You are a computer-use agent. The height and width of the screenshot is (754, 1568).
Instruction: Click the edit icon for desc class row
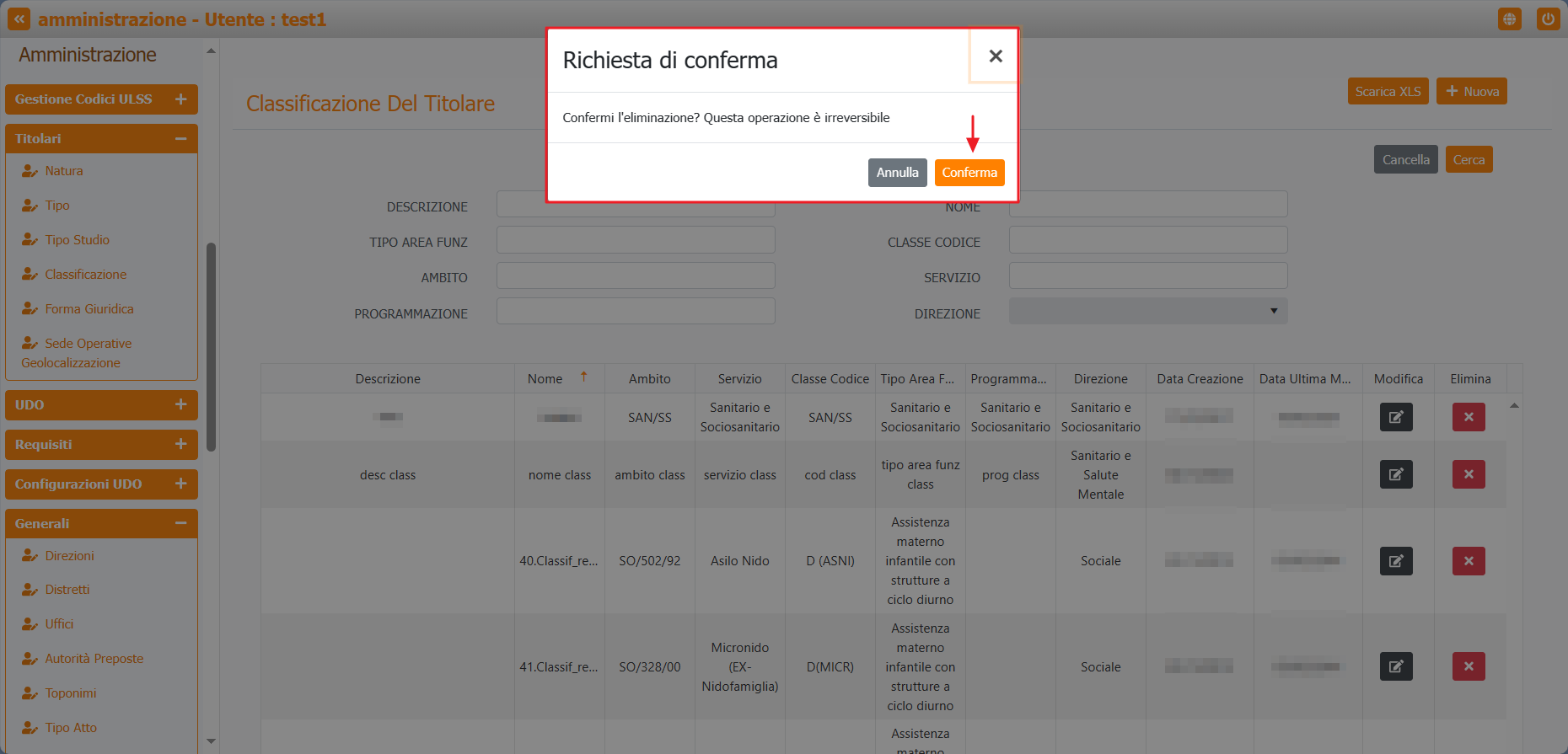pos(1396,474)
